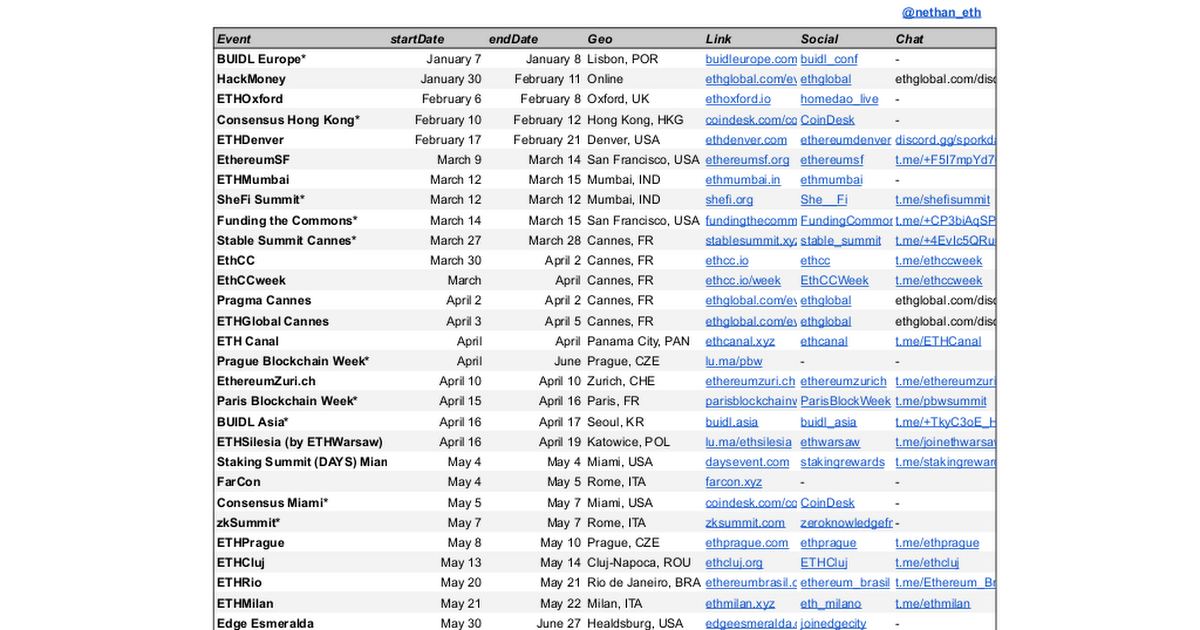Open ethdenver.com link

tap(746, 140)
